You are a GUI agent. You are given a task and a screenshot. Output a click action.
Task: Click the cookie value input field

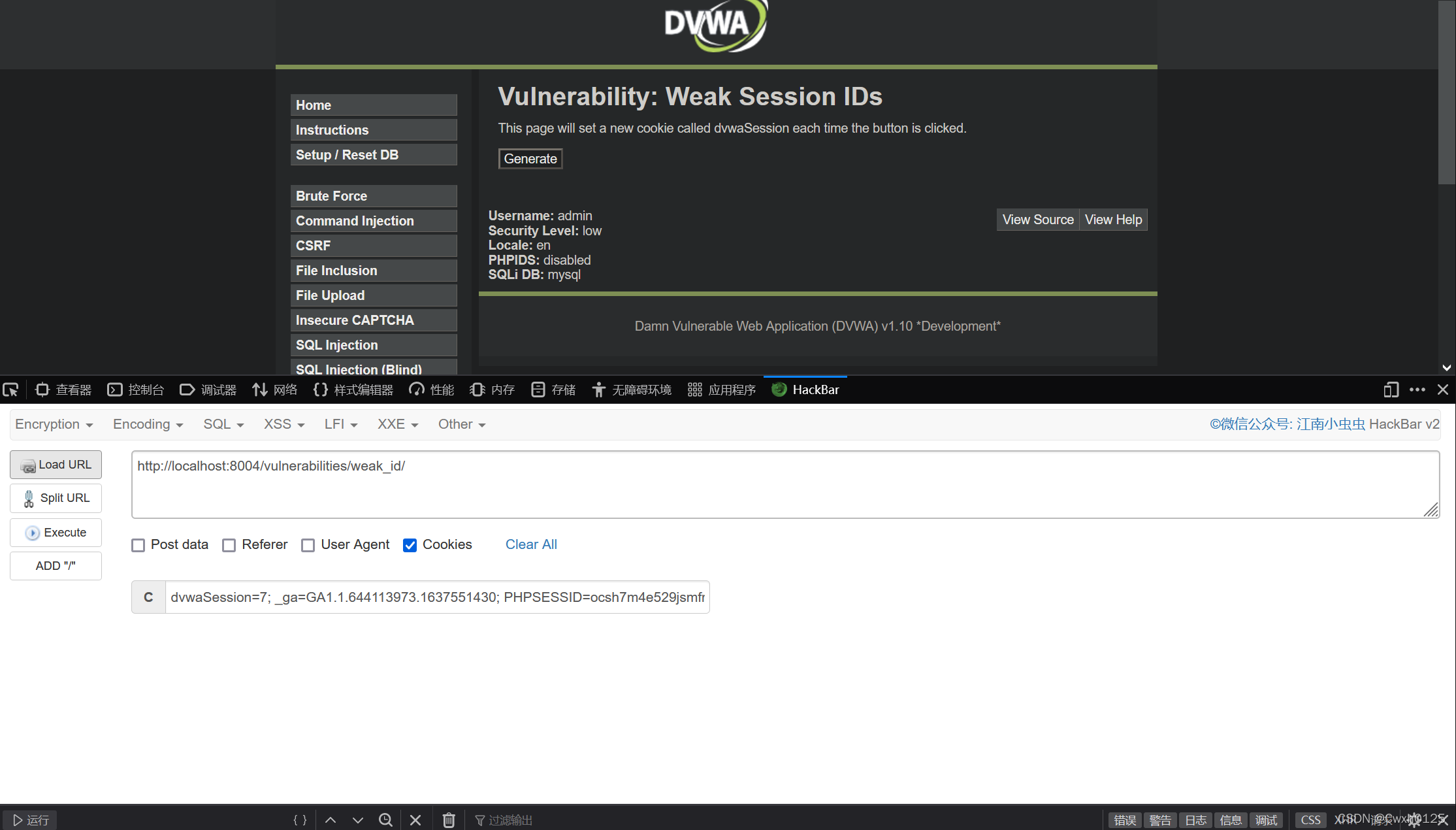coord(437,597)
